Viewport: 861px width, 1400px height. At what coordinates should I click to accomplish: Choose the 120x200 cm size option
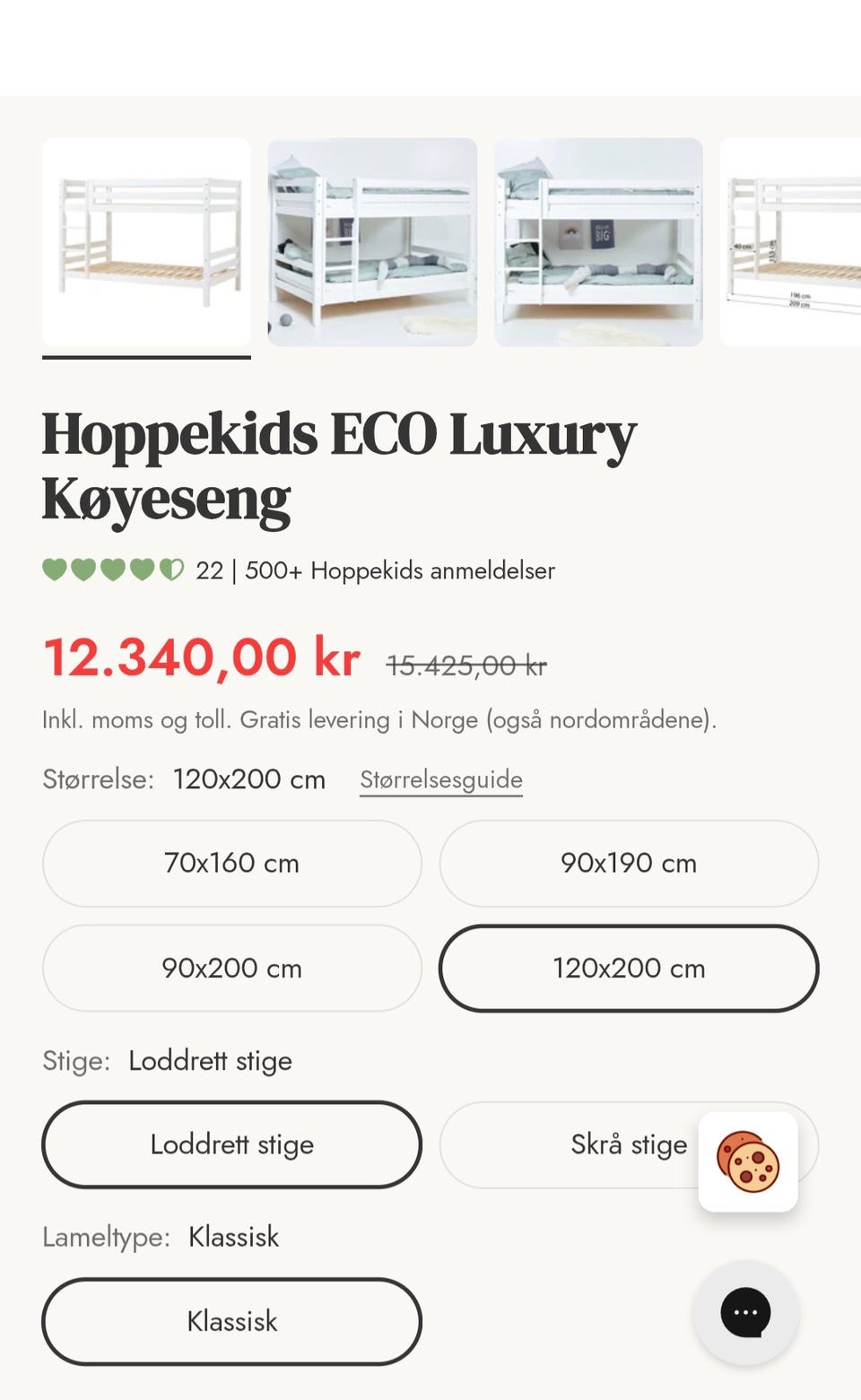(x=629, y=968)
